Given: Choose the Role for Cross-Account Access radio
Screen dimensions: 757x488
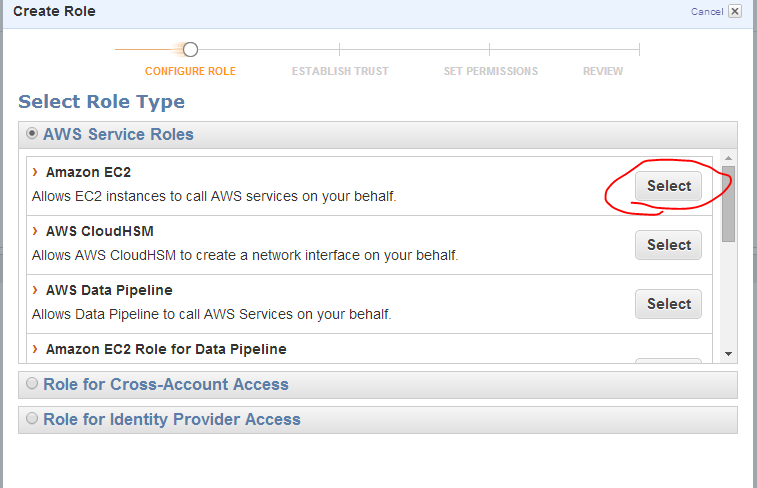Looking at the screenshot, I should 32,383.
